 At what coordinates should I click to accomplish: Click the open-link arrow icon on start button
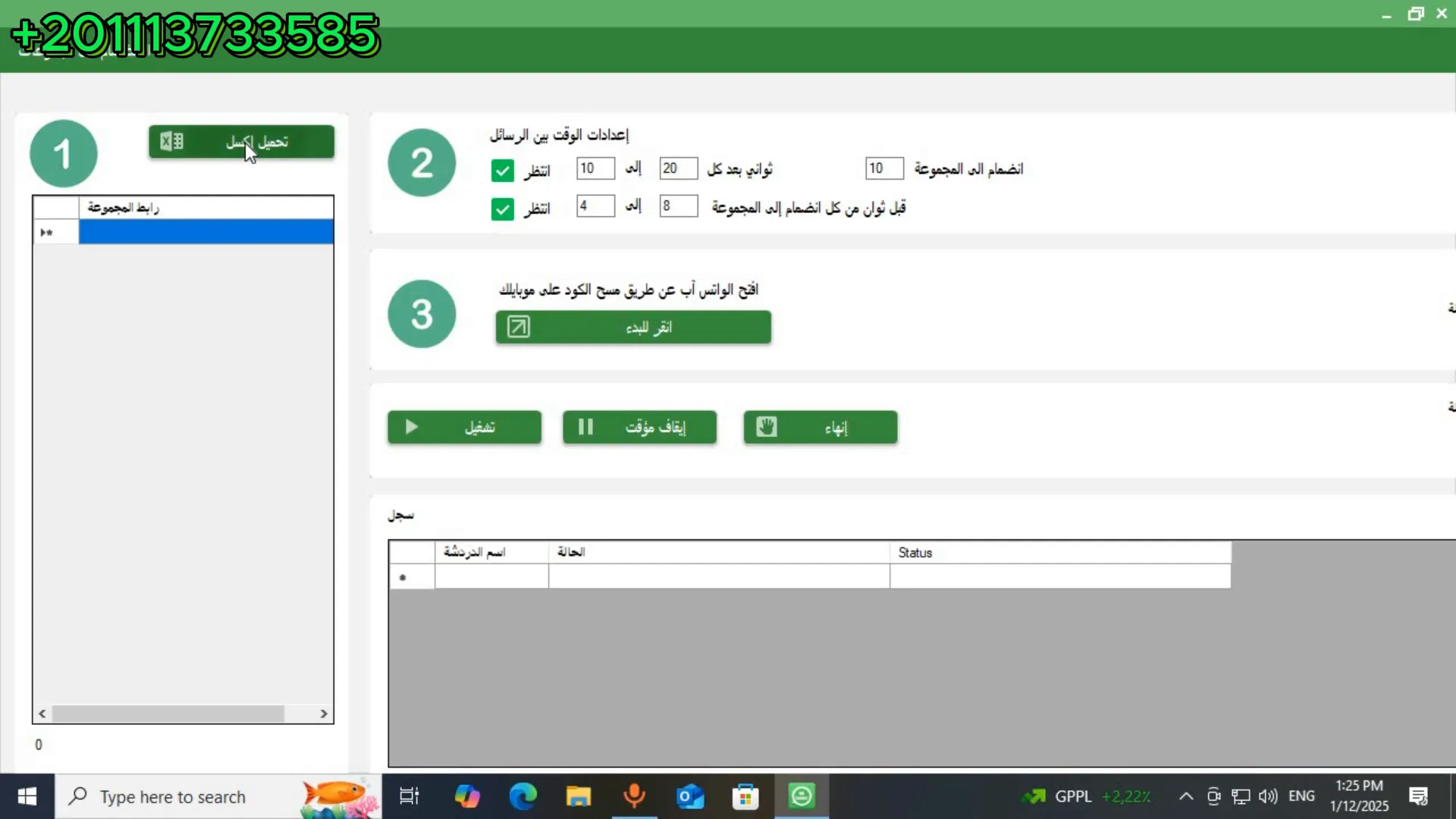(x=519, y=327)
